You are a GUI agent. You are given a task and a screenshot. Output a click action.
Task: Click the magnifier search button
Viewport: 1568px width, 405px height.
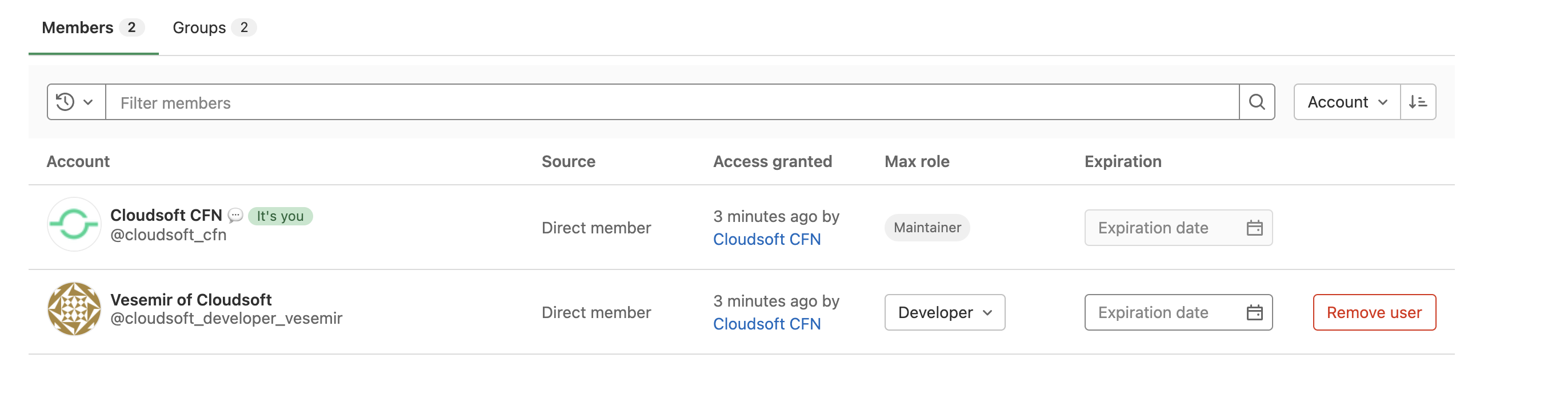[1257, 102]
